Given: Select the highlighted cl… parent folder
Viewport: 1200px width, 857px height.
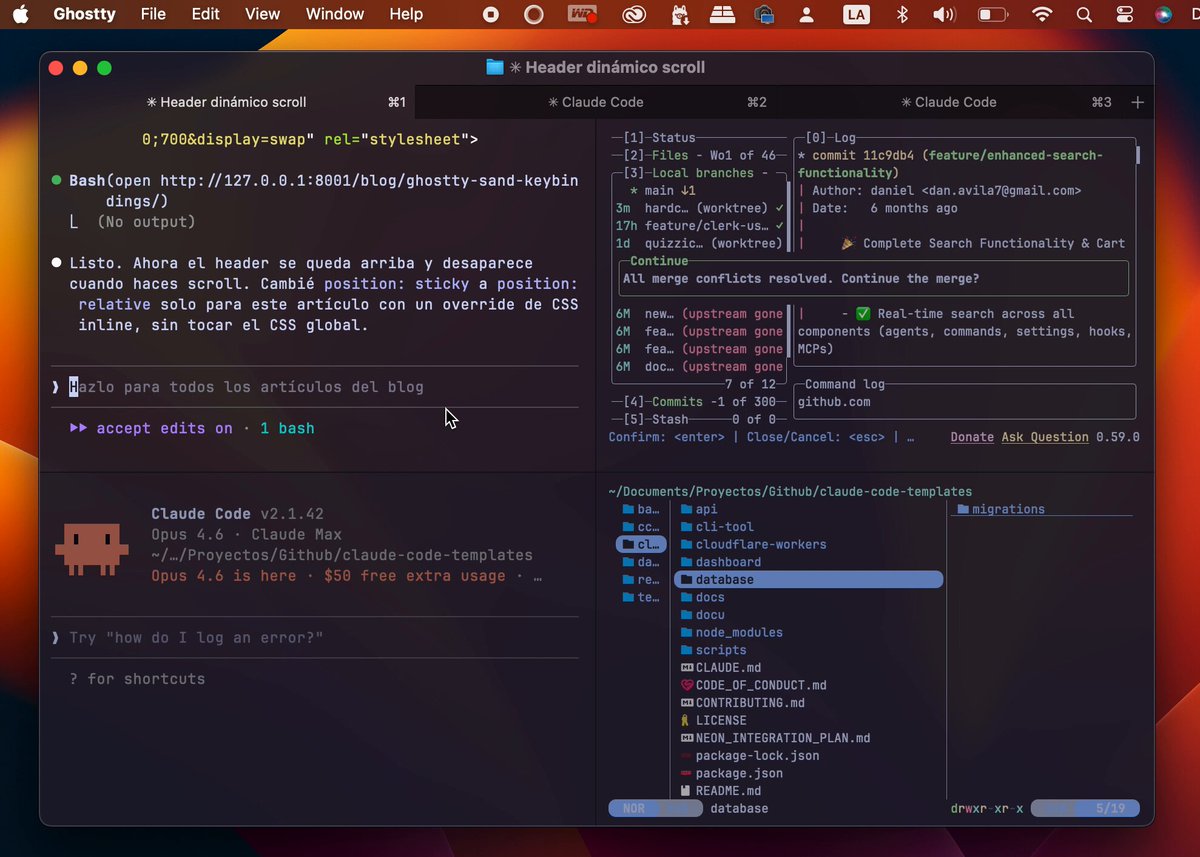Looking at the screenshot, I should (x=640, y=544).
